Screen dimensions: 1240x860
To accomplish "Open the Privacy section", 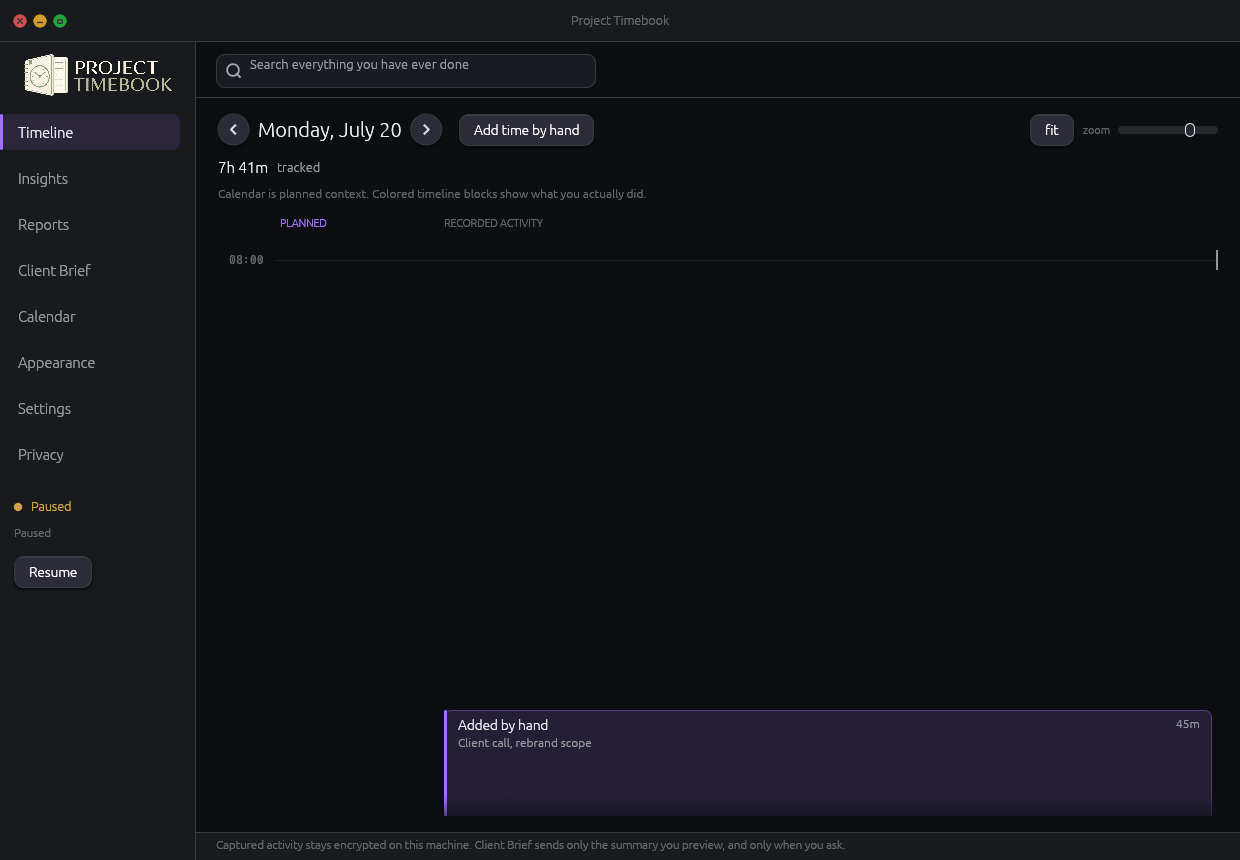I will tap(91, 454).
